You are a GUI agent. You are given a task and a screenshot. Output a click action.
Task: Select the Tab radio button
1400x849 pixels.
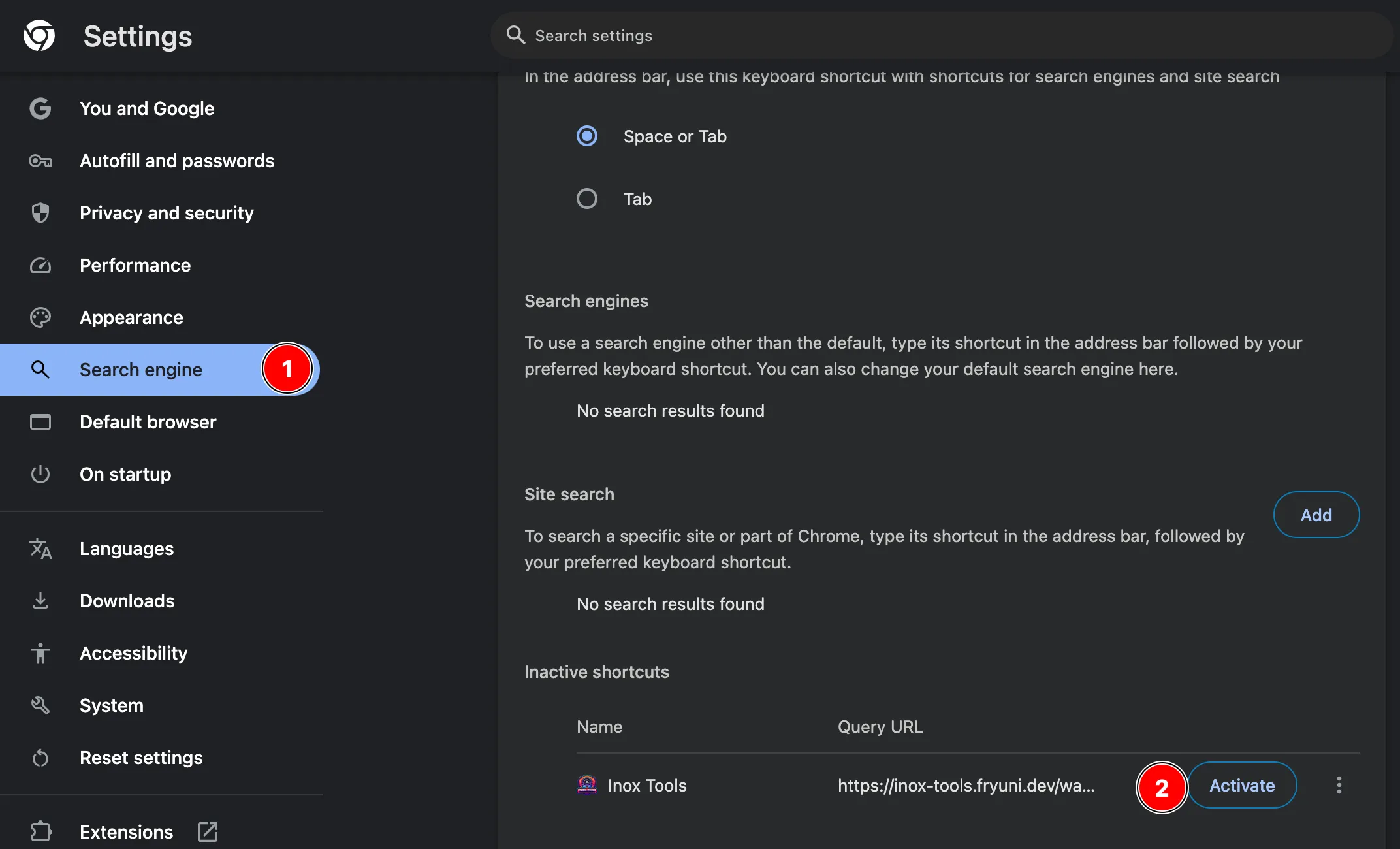tap(587, 199)
